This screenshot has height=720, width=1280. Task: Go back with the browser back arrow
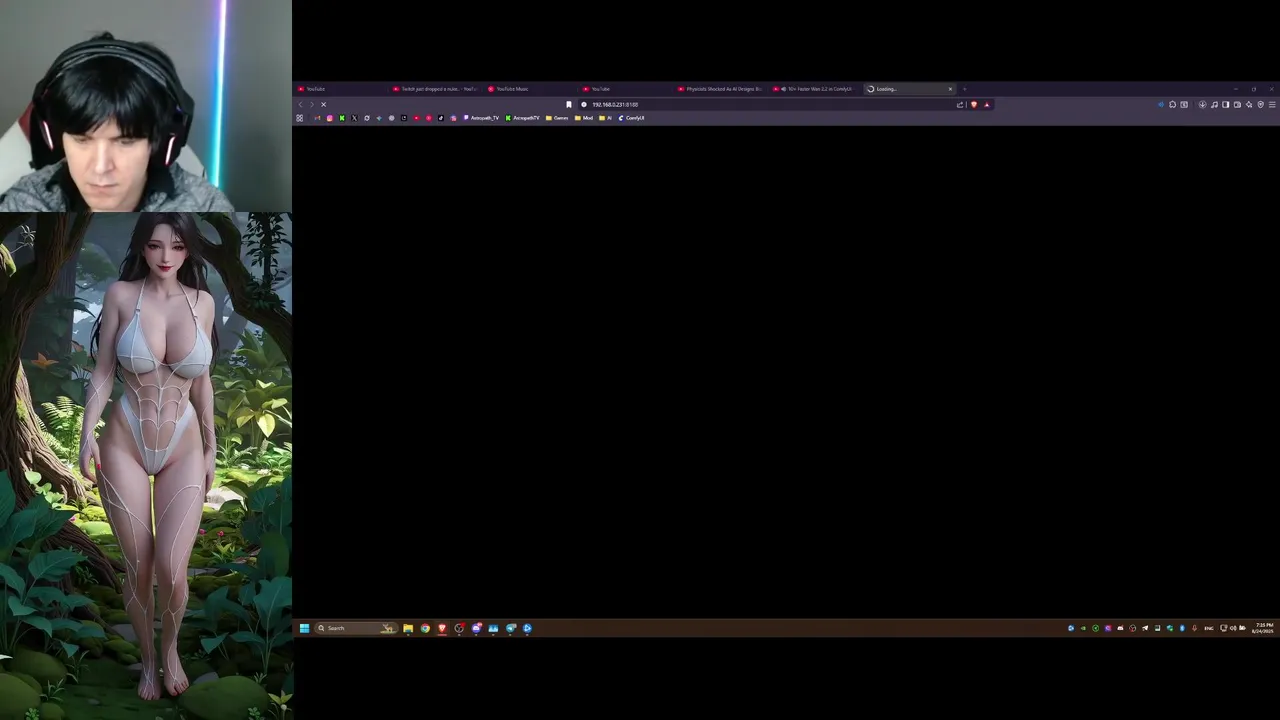[x=300, y=104]
